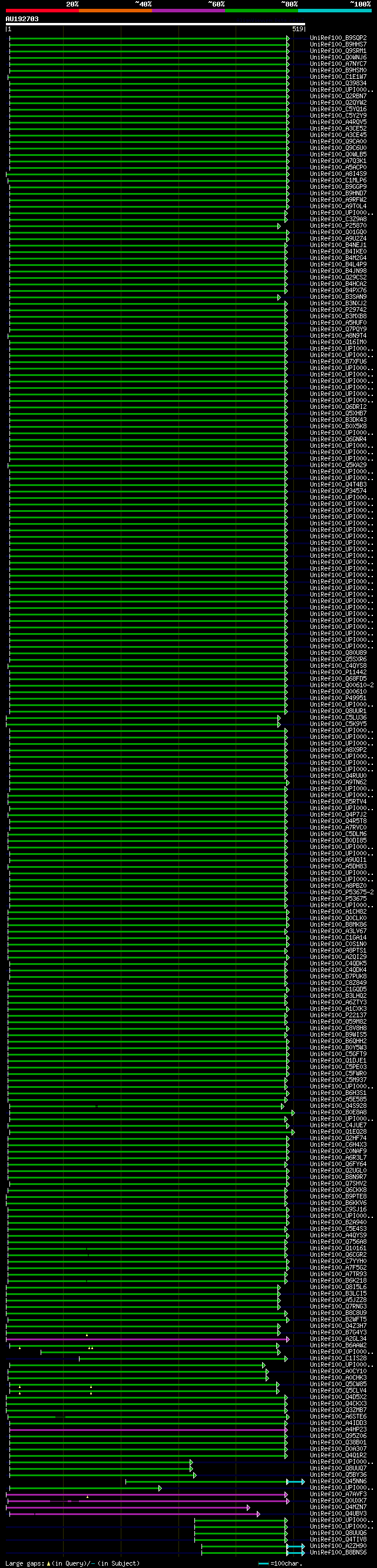Click label UniRef100_Q7RNG3

(338, 1306)
